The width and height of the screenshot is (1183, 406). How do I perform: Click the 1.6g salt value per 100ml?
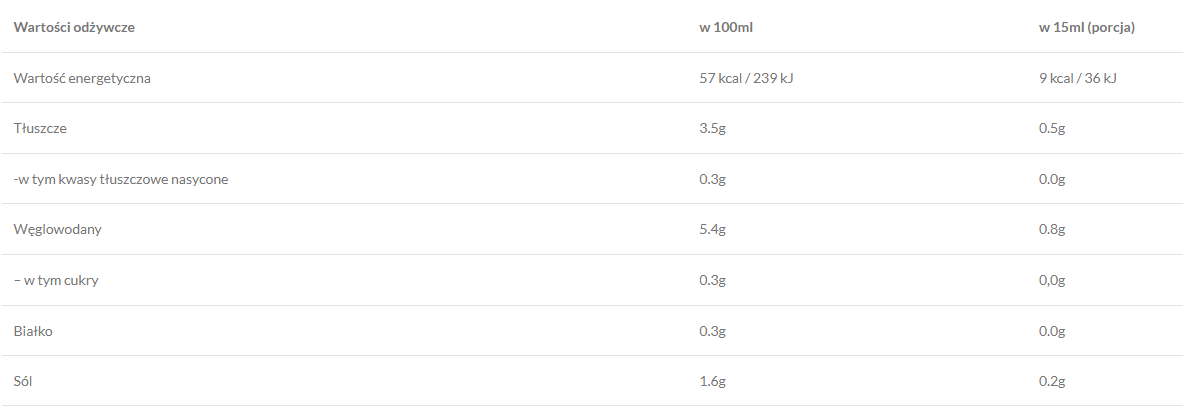pyautogui.click(x=712, y=381)
